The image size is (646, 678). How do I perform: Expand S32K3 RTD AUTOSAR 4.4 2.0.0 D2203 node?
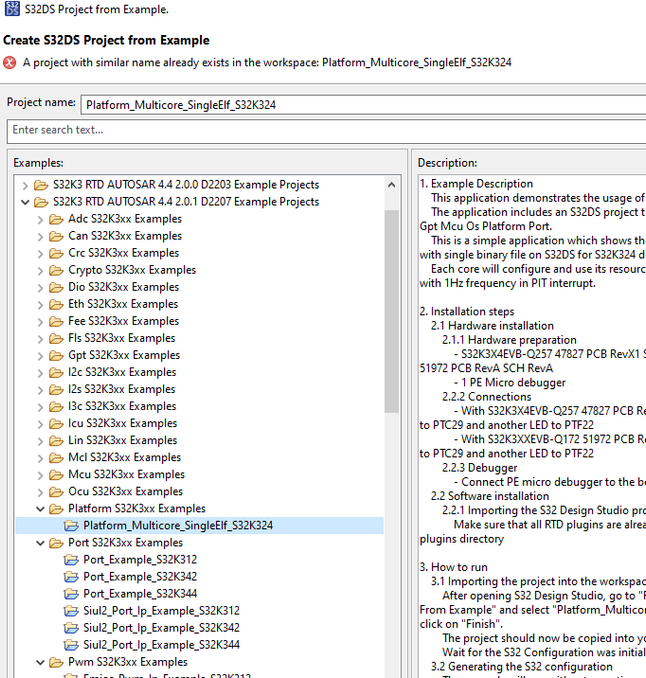25,185
